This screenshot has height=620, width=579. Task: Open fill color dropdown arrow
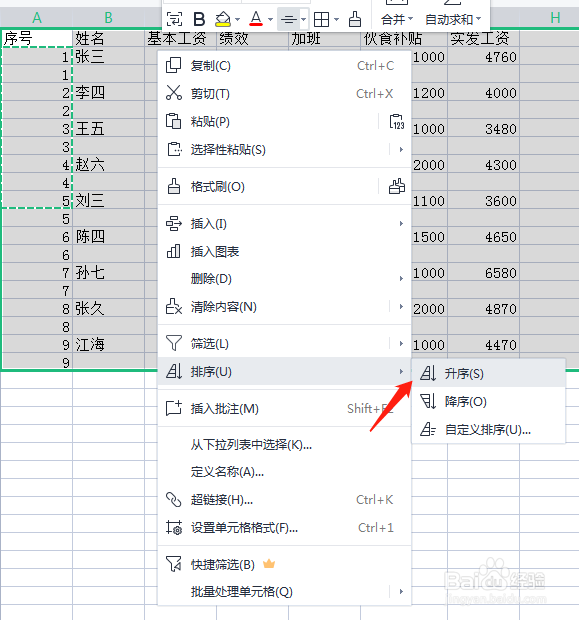pos(237,19)
